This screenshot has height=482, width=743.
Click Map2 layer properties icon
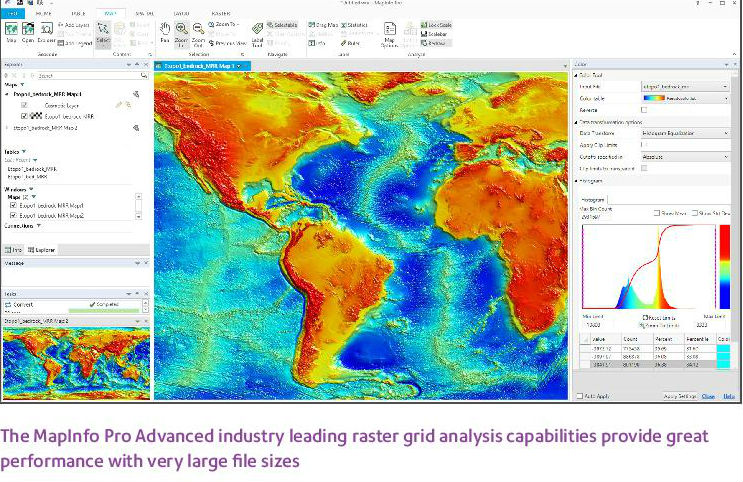point(136,128)
